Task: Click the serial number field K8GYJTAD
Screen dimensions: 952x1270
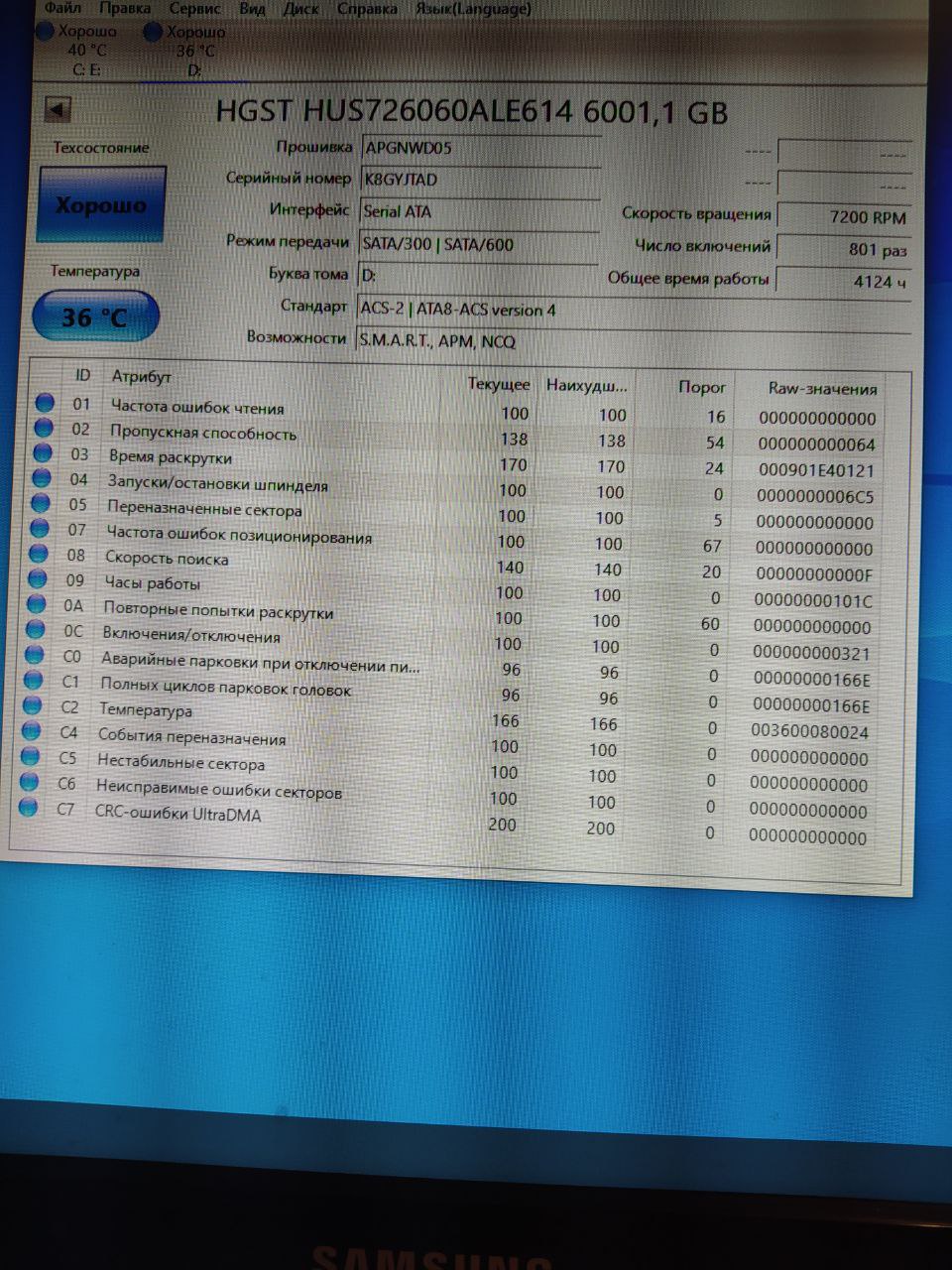Action: coord(480,180)
